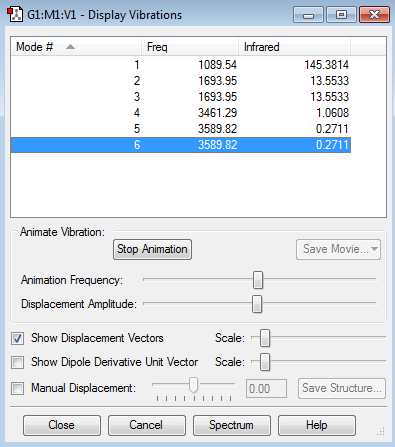This screenshot has height=447, width=395.
Task: Uncheck Show Displacement Vectors
Action: click(x=17, y=338)
